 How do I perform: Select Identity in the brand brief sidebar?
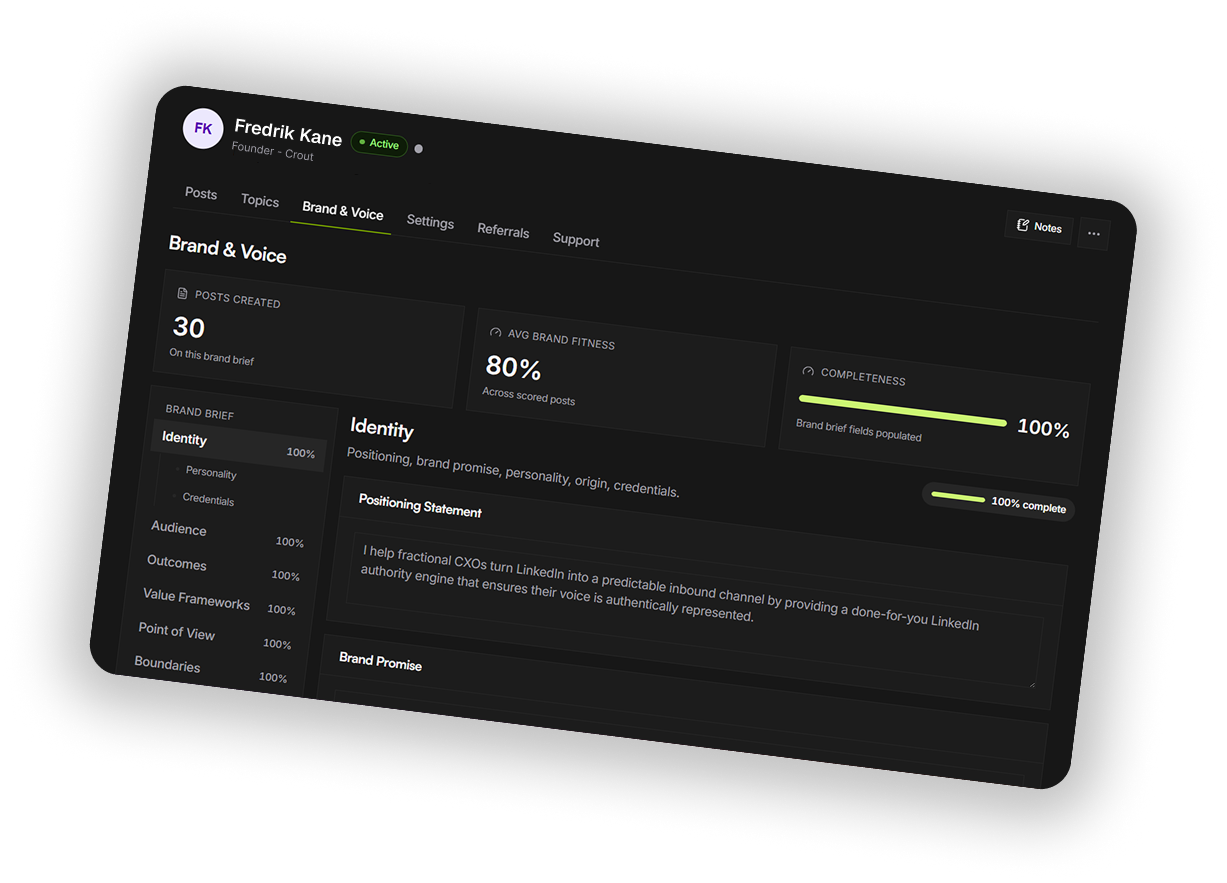(238, 446)
